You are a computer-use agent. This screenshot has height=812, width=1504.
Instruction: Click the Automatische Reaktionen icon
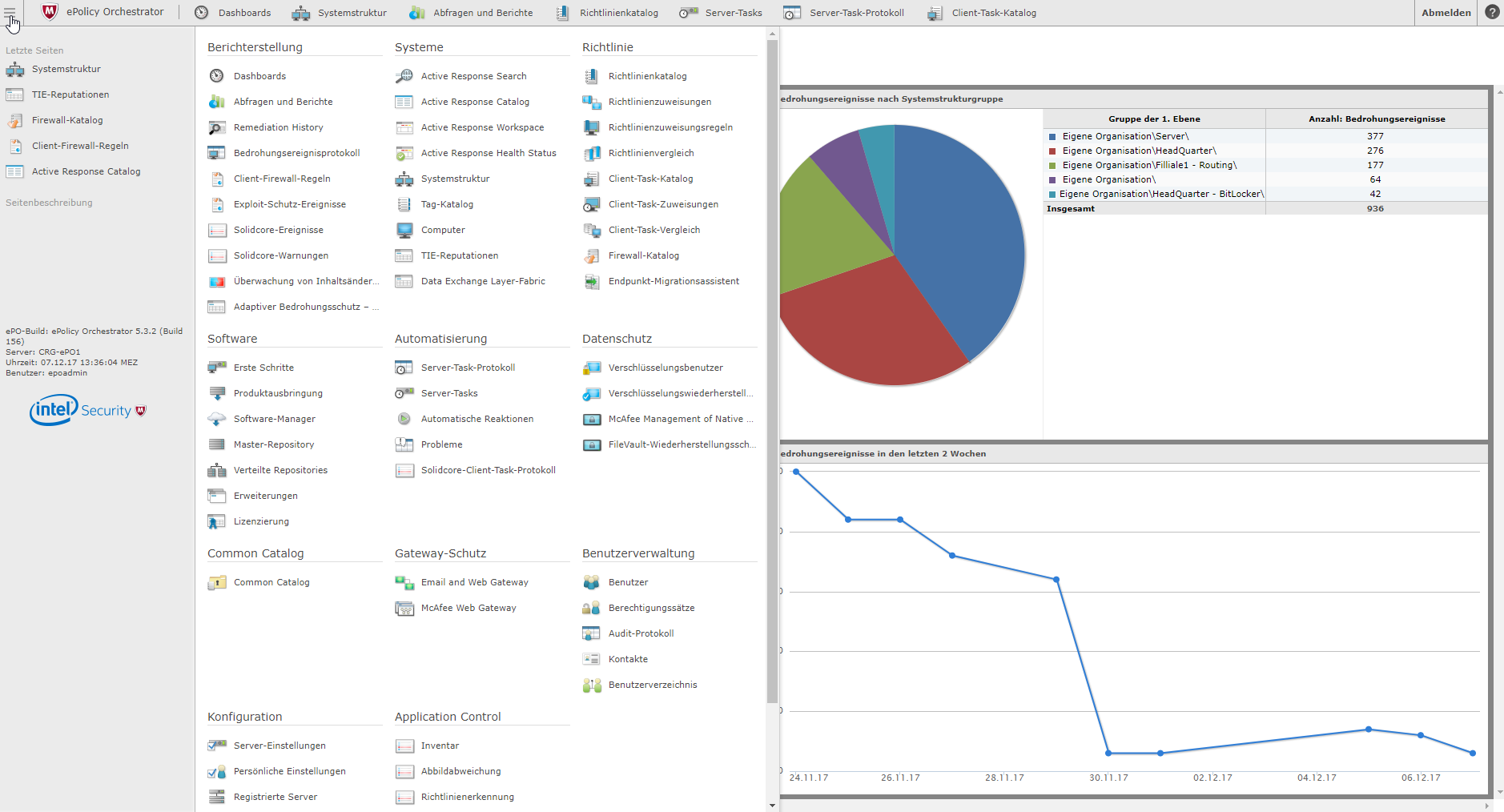(x=404, y=419)
